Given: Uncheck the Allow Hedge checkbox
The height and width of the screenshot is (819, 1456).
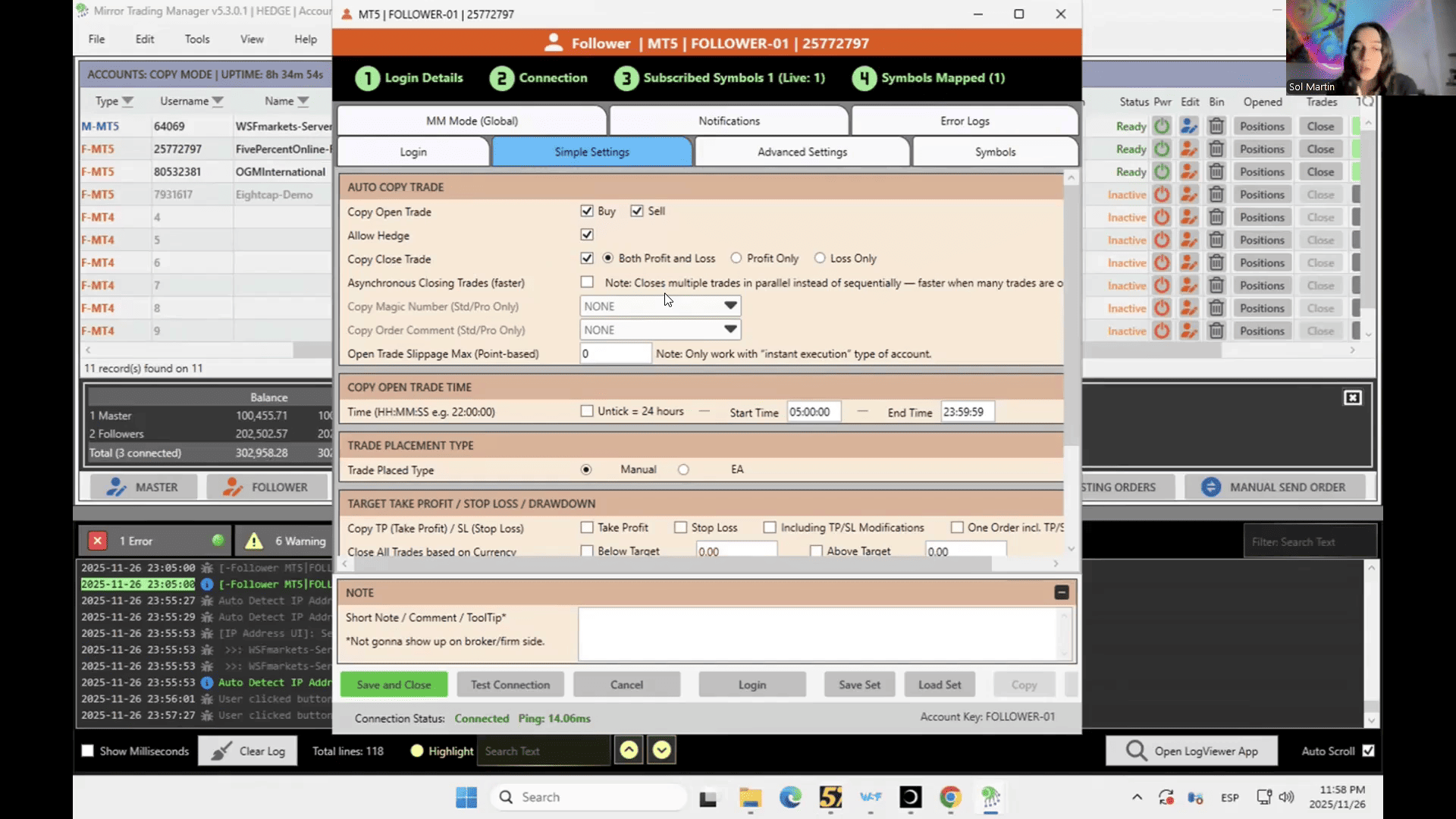Looking at the screenshot, I should point(587,235).
